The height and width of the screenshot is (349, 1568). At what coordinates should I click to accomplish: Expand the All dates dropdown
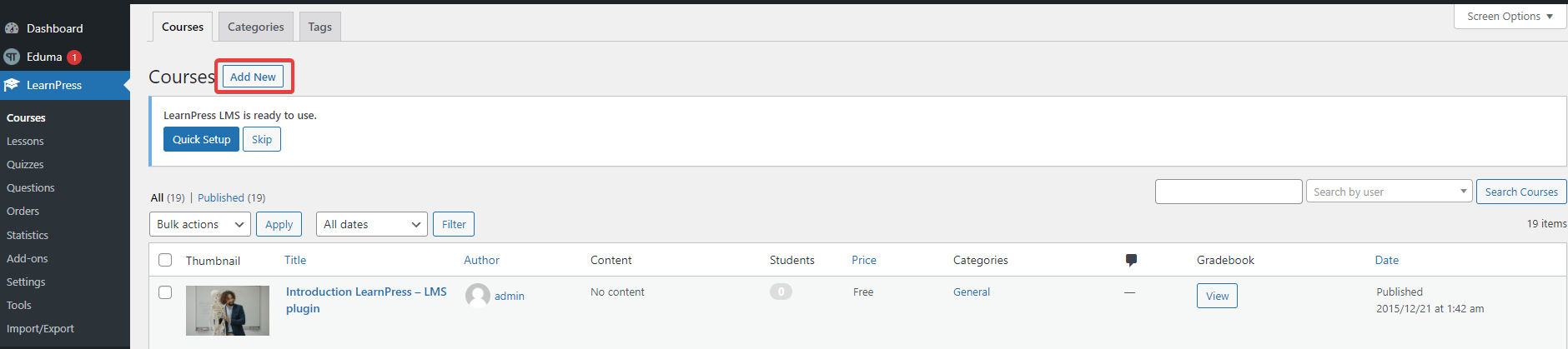point(372,224)
